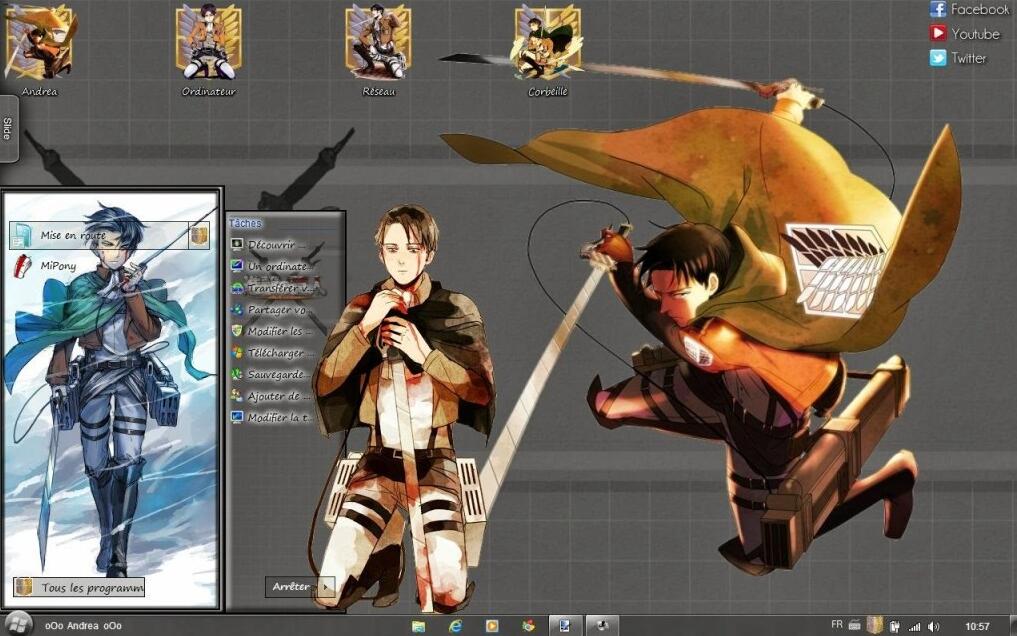Open the Youtube link
The height and width of the screenshot is (636, 1017).
click(966, 33)
